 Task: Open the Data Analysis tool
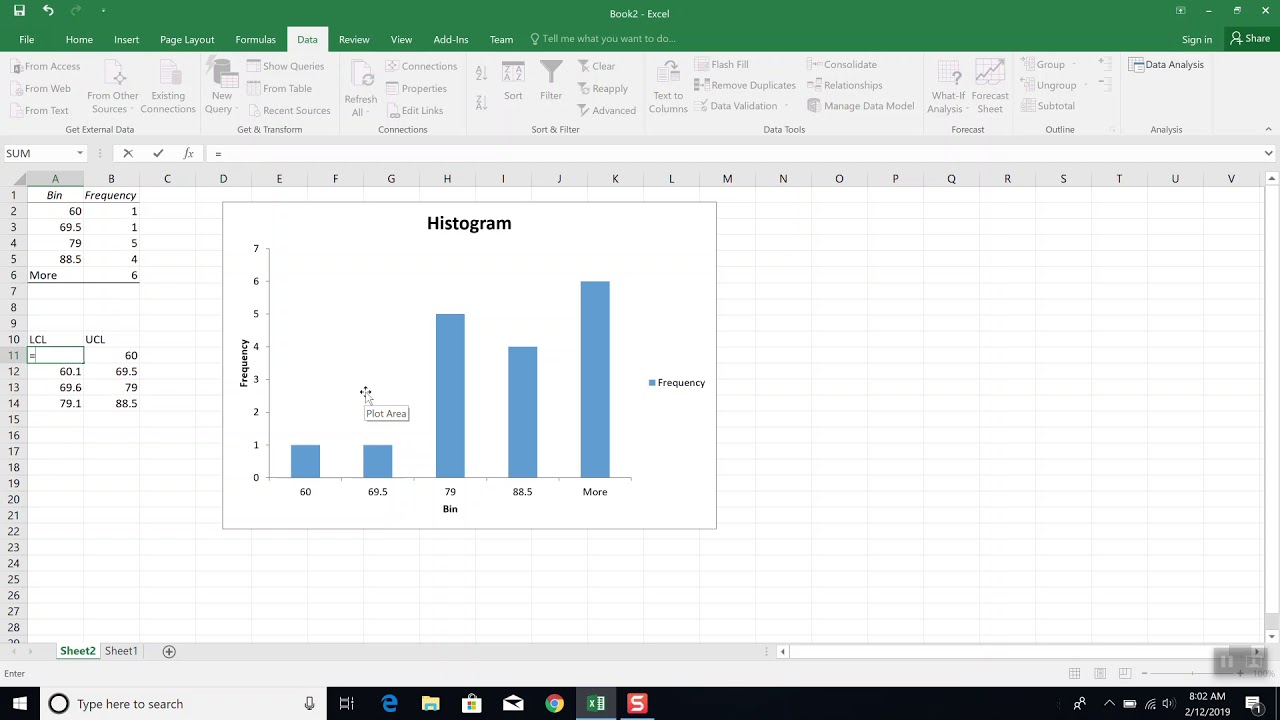click(x=1167, y=64)
